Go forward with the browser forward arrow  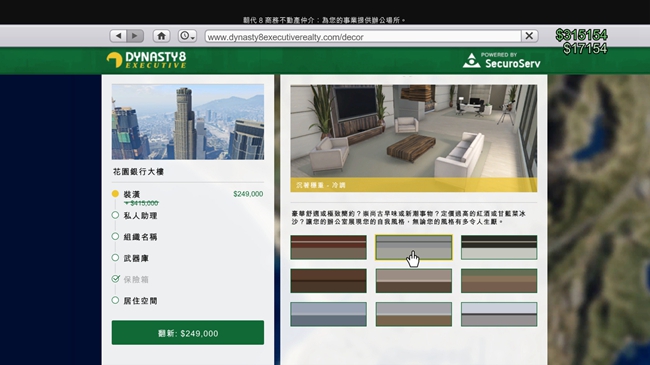135,36
